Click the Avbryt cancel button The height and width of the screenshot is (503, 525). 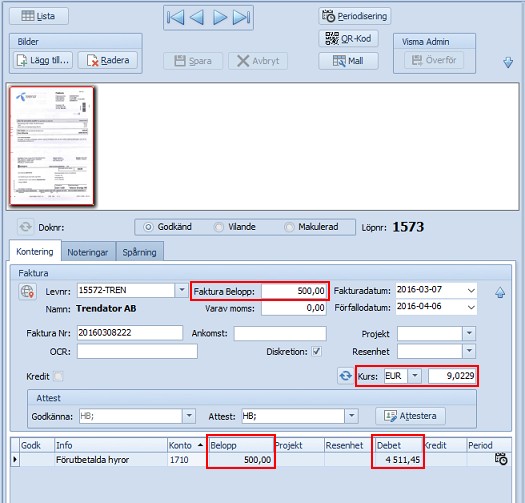coord(258,61)
